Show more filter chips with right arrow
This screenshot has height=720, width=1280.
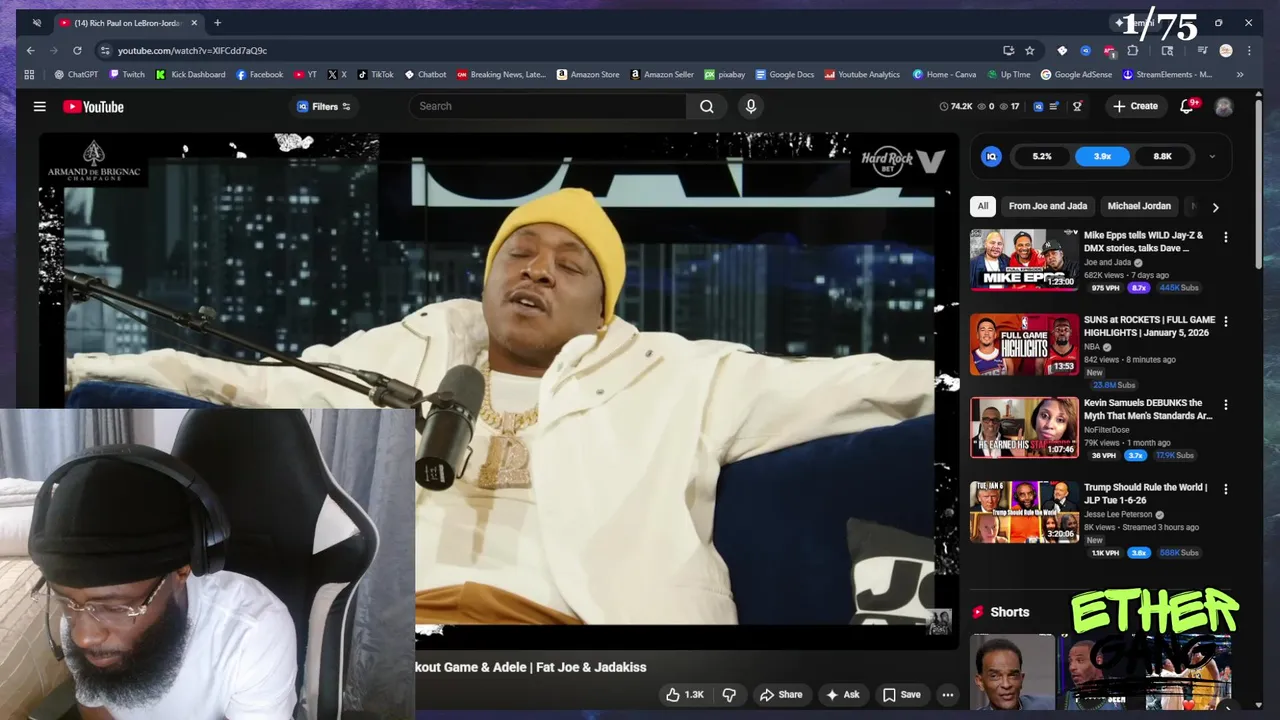click(1215, 207)
